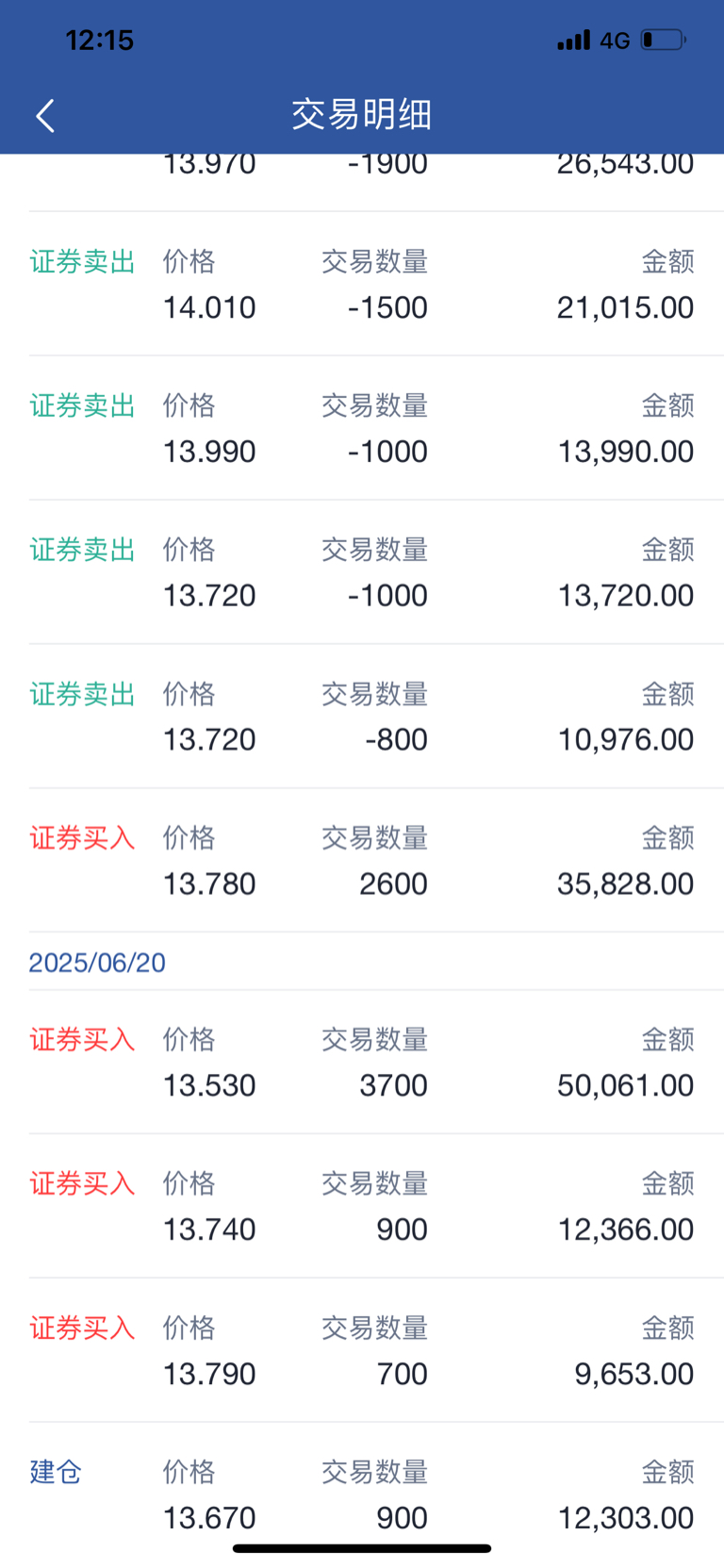Screen dimensions: 724x1568
Task: Tap the 4G network indicator
Action: [615, 41]
